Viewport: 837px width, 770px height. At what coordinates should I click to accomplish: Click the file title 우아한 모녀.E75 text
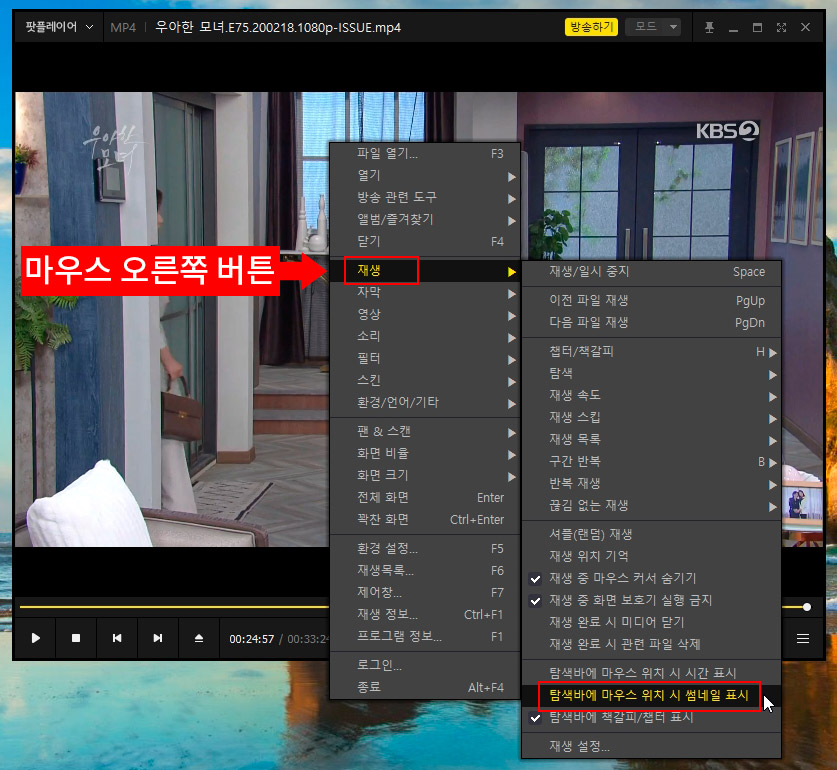pyautogui.click(x=278, y=27)
